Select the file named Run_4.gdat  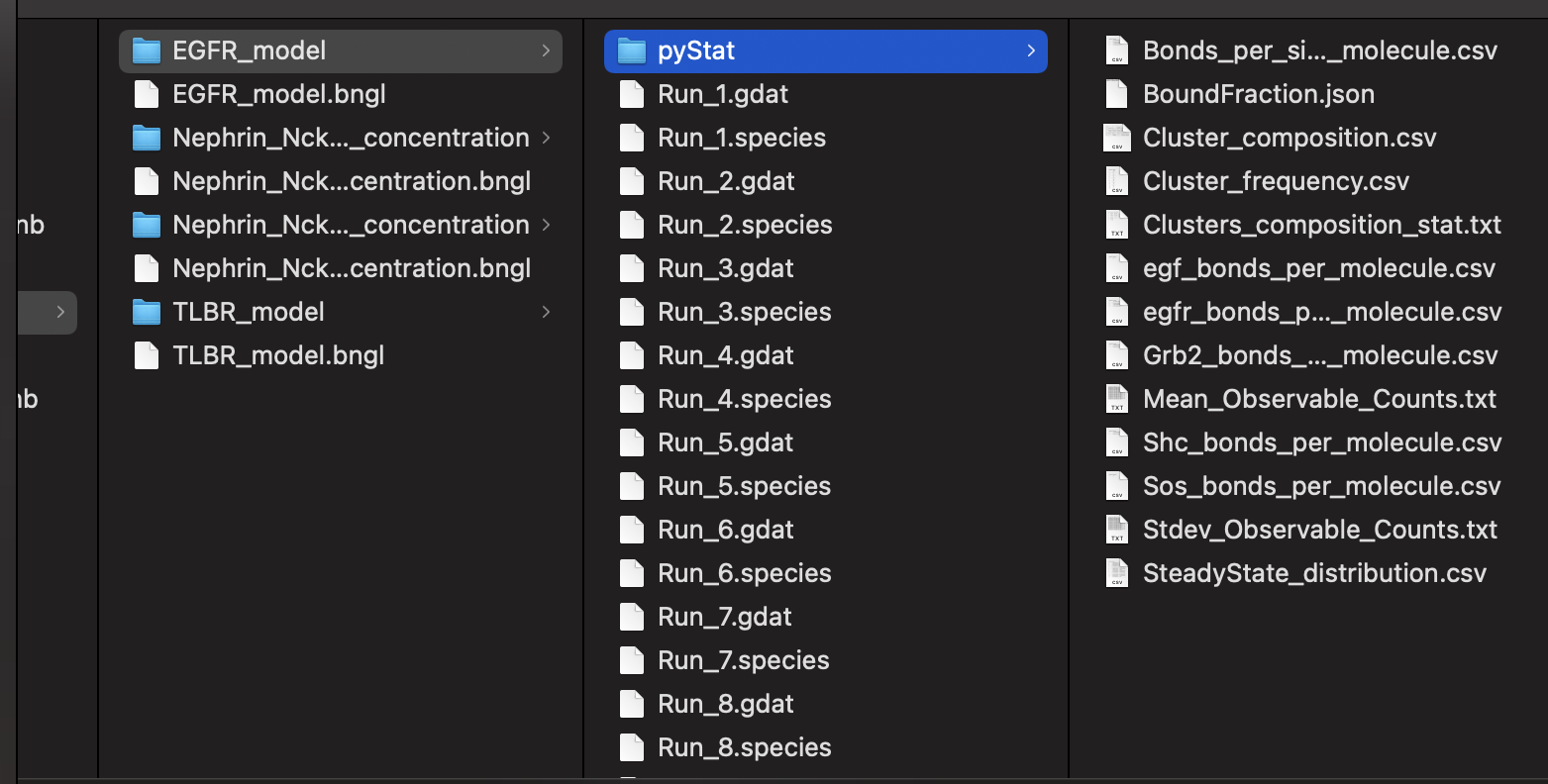point(726,355)
